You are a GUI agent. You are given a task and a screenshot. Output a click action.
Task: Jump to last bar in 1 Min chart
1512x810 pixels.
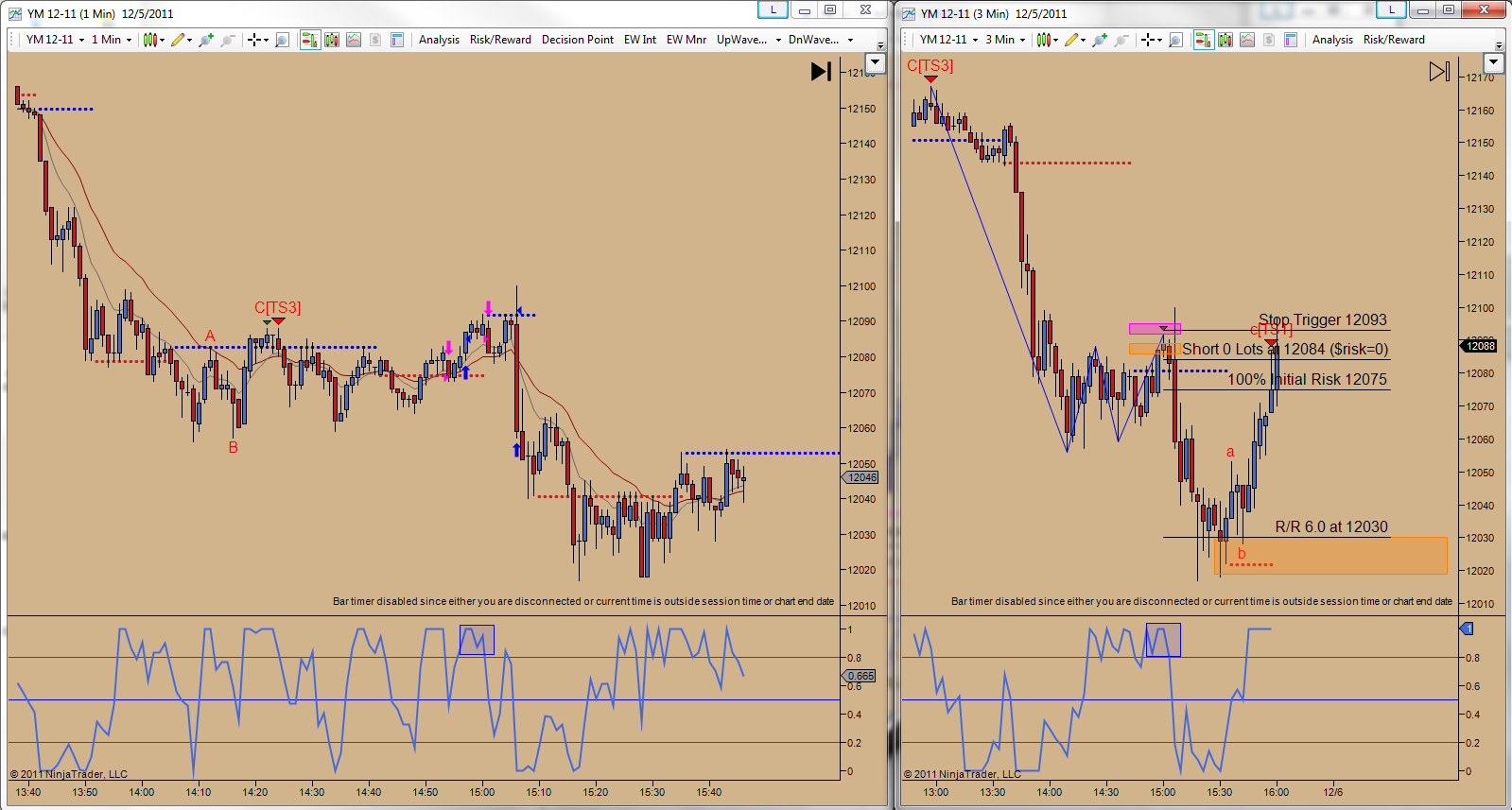(x=821, y=71)
